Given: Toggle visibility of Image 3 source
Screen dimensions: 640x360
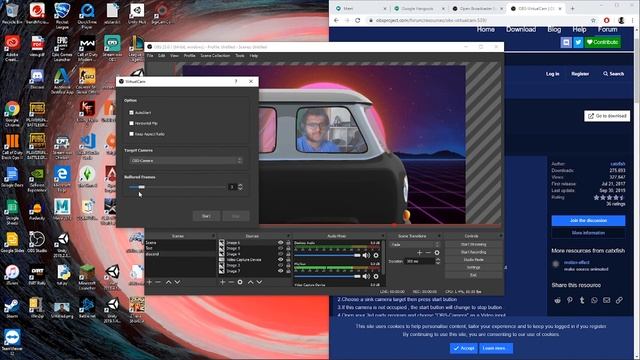Looking at the screenshot, I should pos(280,265).
